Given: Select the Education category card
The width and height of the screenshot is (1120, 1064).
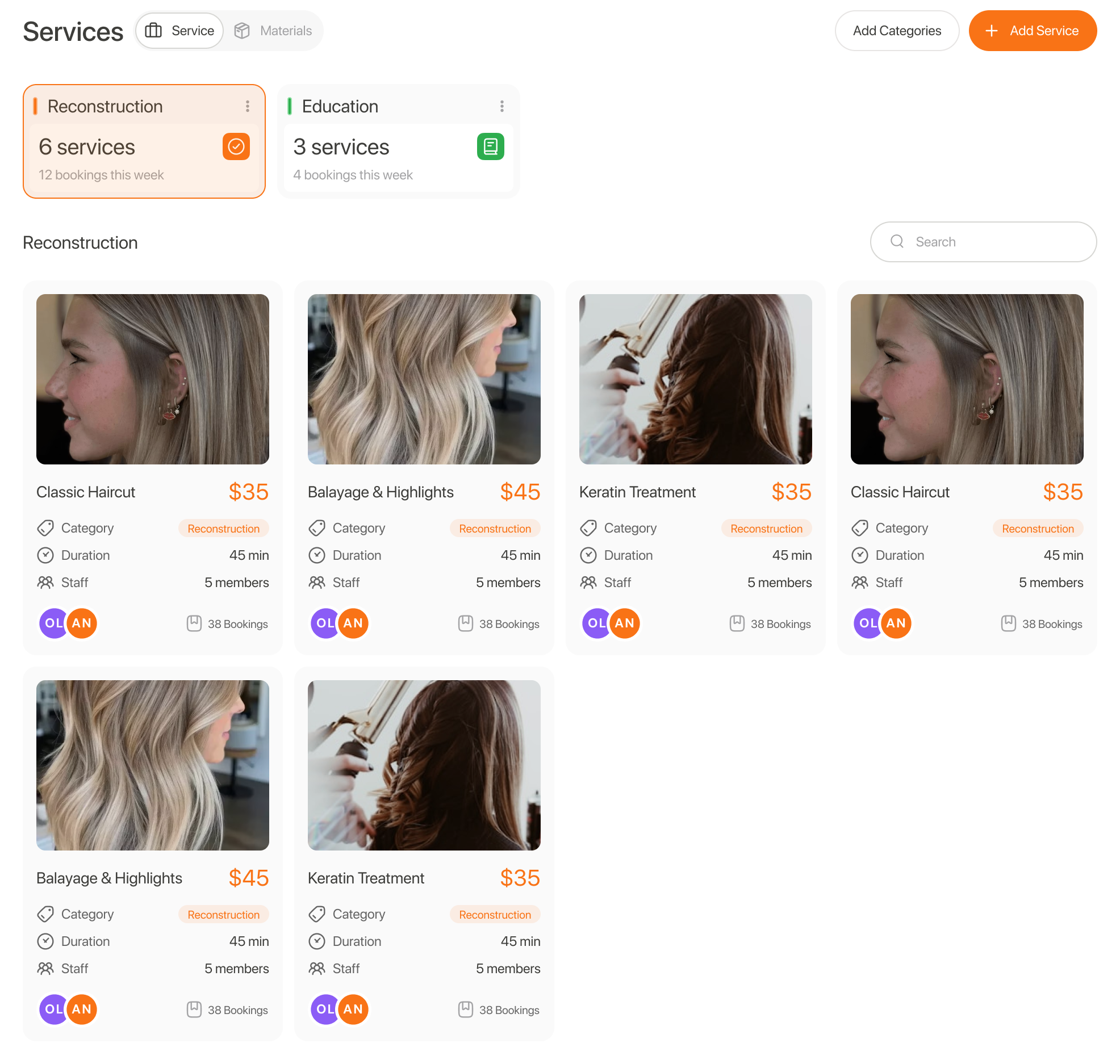Looking at the screenshot, I should point(399,141).
